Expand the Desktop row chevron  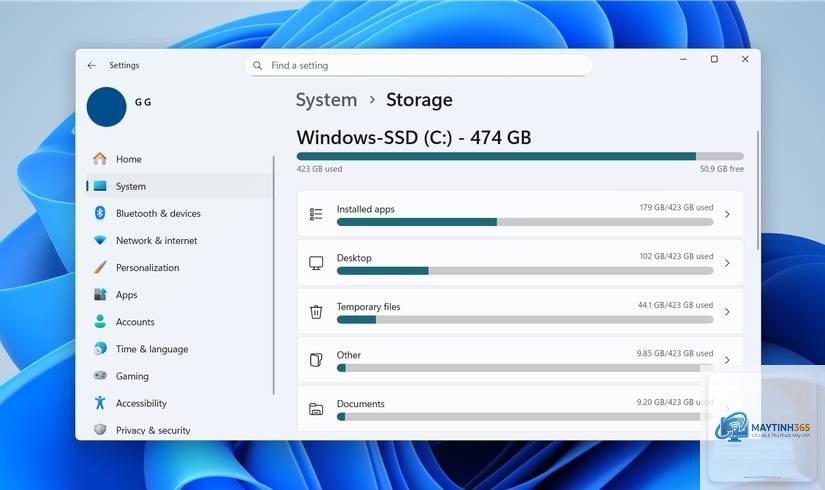[x=727, y=263]
